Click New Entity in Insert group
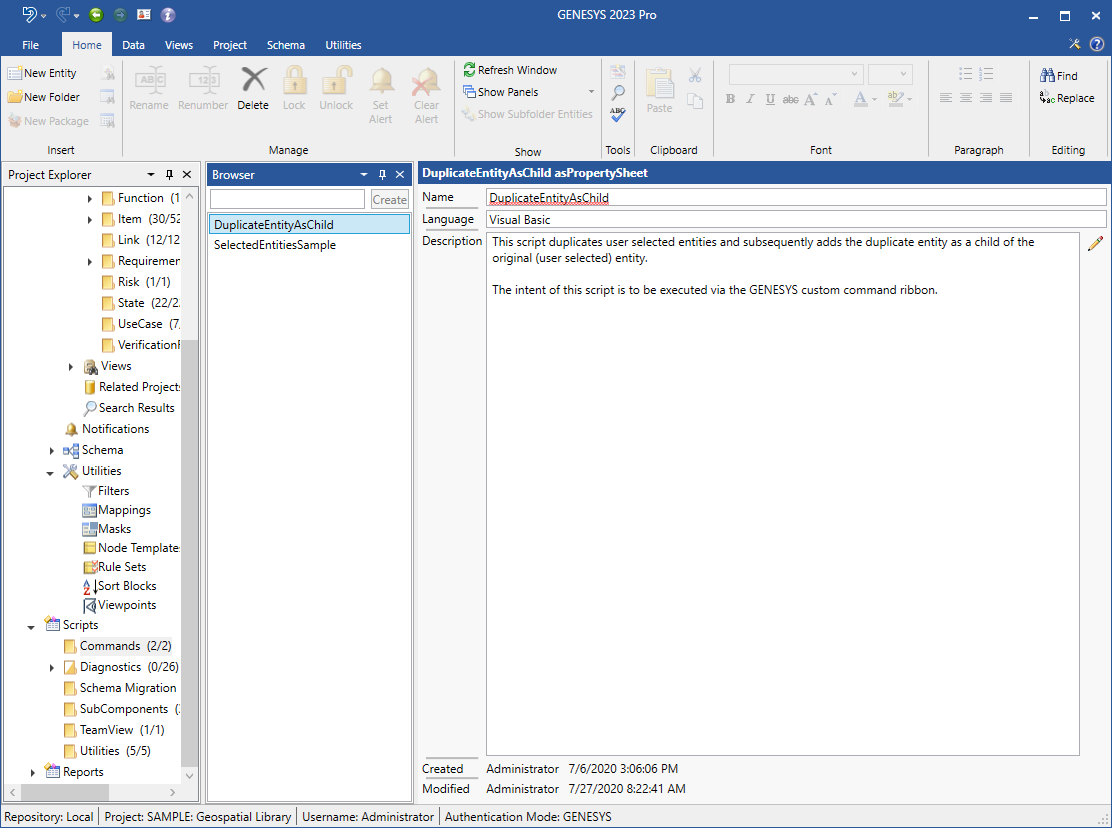Image resolution: width=1112 pixels, height=828 pixels. click(x=42, y=73)
